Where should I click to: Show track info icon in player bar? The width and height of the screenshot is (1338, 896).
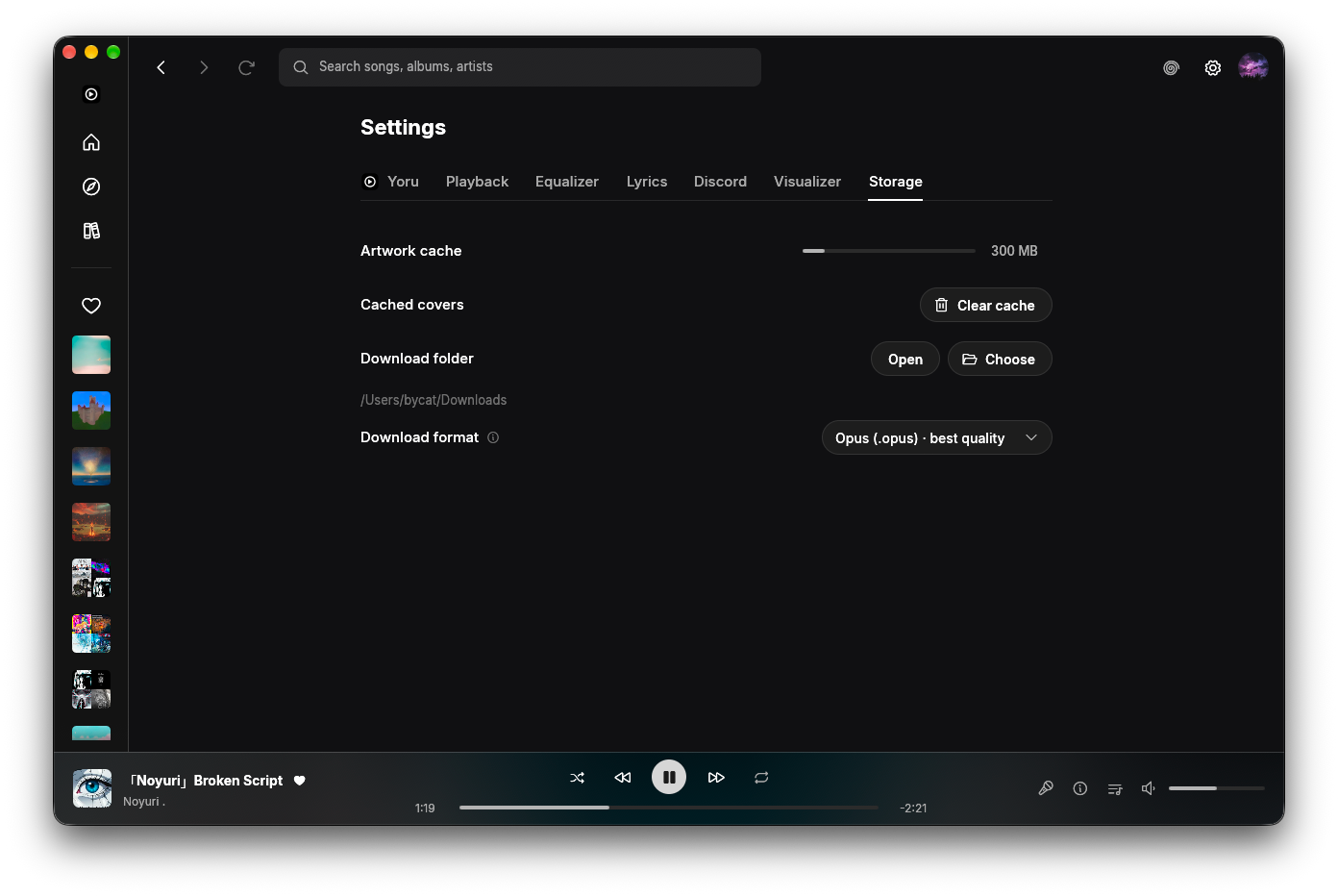pos(1080,788)
